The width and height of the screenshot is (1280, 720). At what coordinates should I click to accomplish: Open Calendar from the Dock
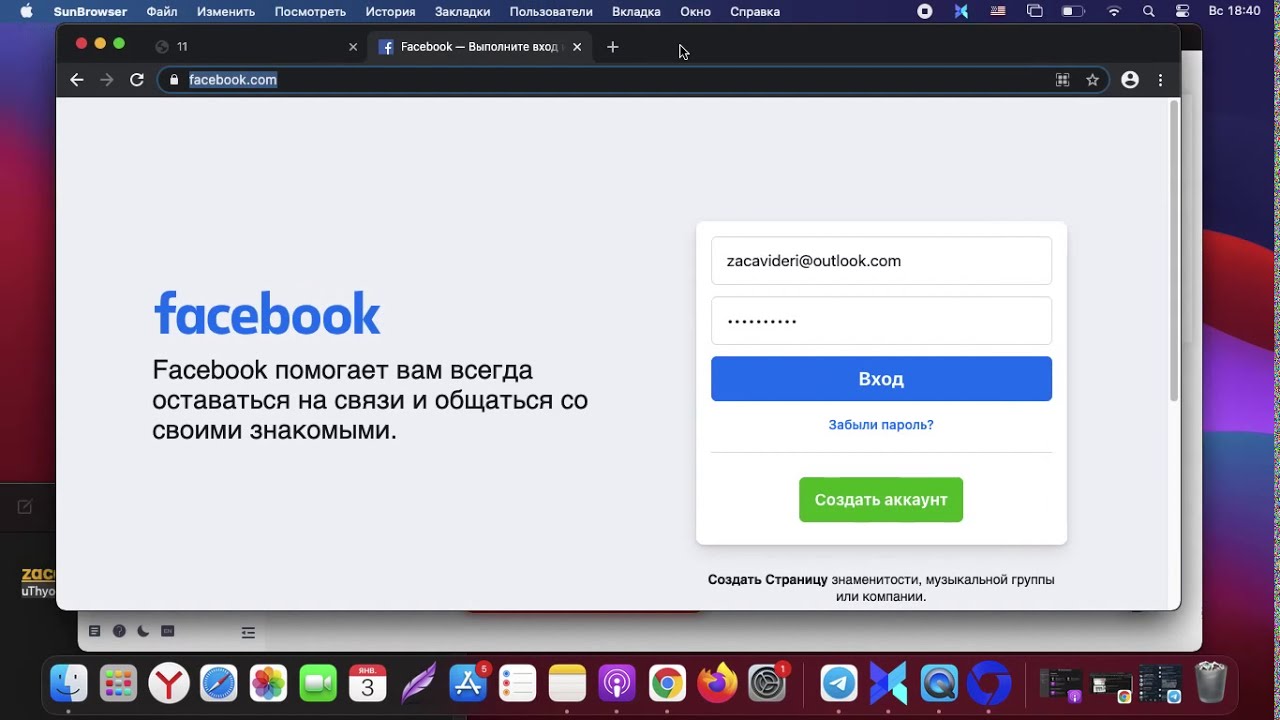click(x=368, y=684)
